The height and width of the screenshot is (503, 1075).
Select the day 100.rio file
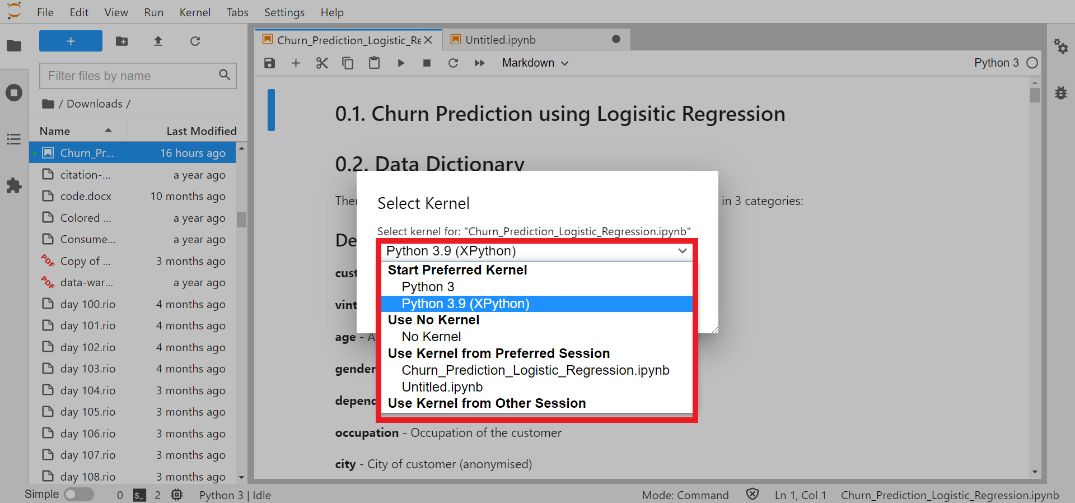[132, 304]
